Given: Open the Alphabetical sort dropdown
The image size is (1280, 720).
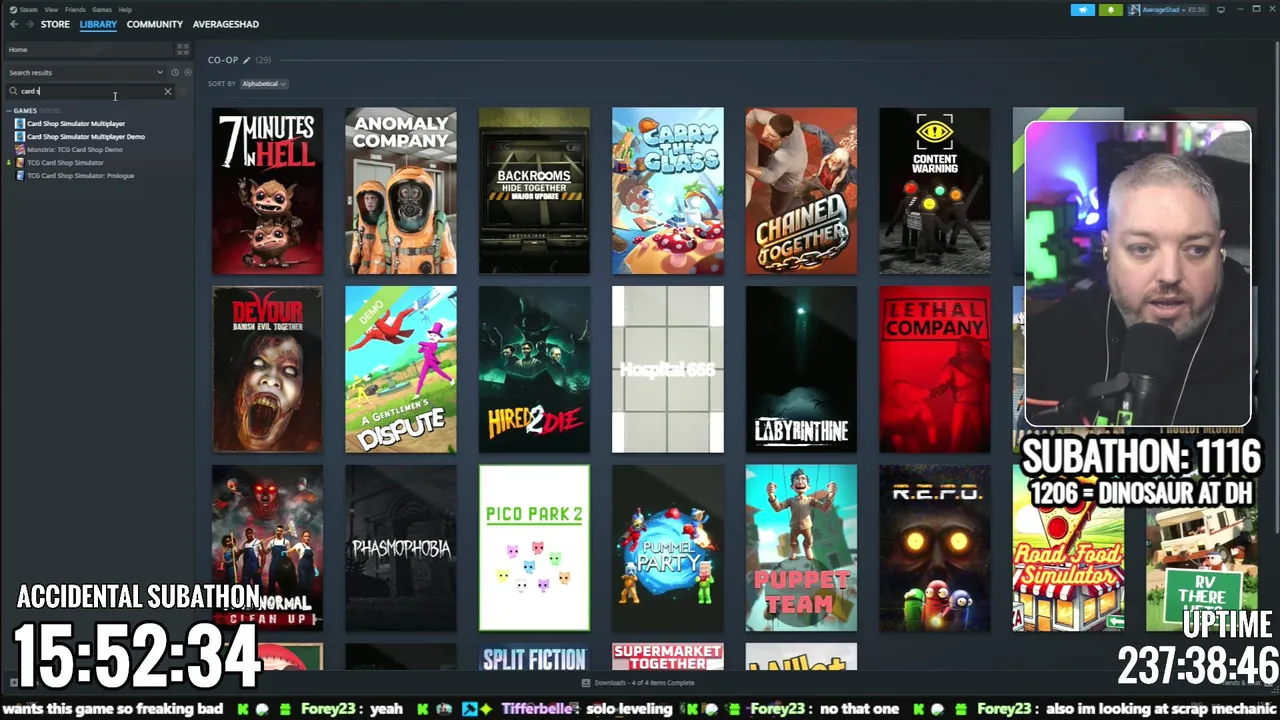Looking at the screenshot, I should pos(264,84).
